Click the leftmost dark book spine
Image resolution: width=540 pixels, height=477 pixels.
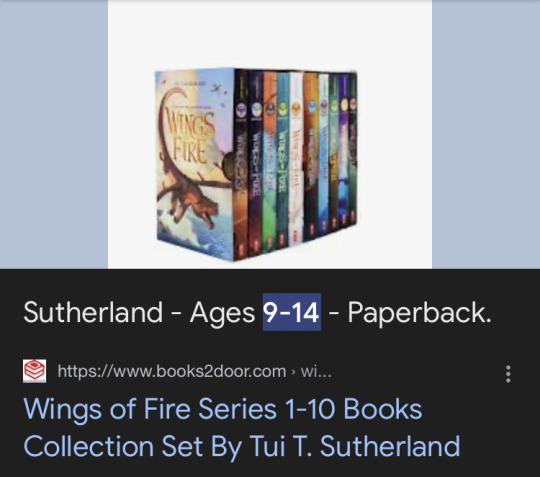click(241, 165)
